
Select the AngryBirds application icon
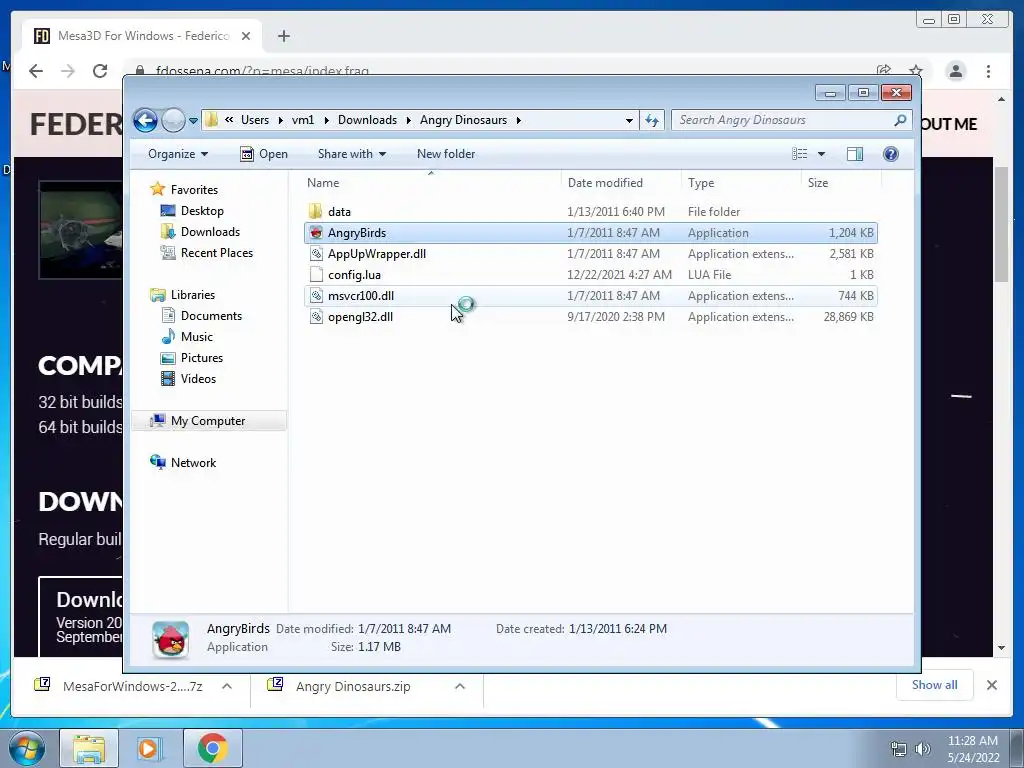[x=316, y=232]
